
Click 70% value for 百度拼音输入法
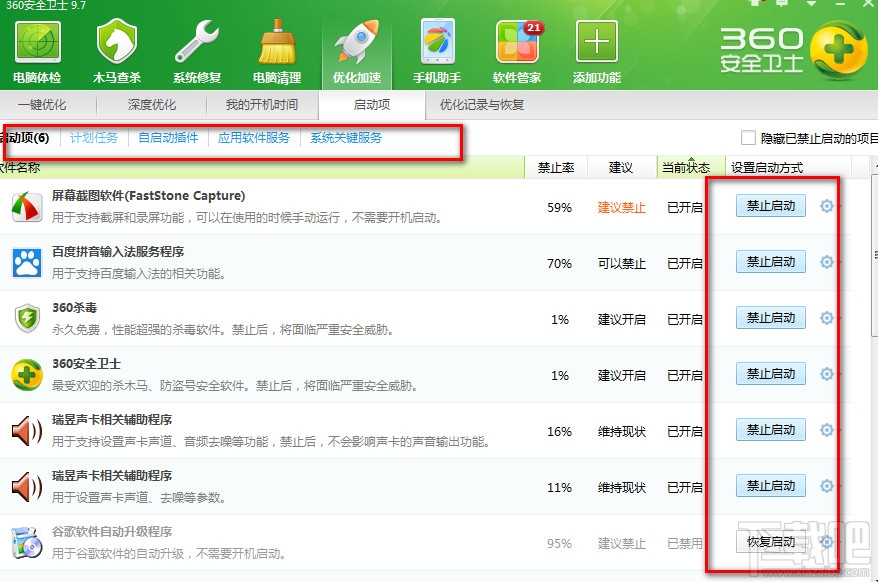click(559, 264)
